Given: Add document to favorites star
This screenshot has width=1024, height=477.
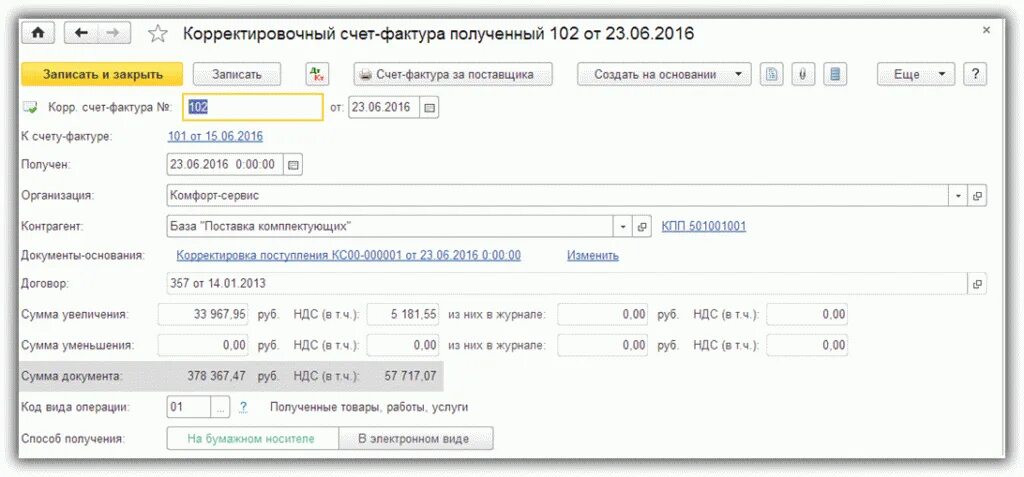Looking at the screenshot, I should (157, 34).
